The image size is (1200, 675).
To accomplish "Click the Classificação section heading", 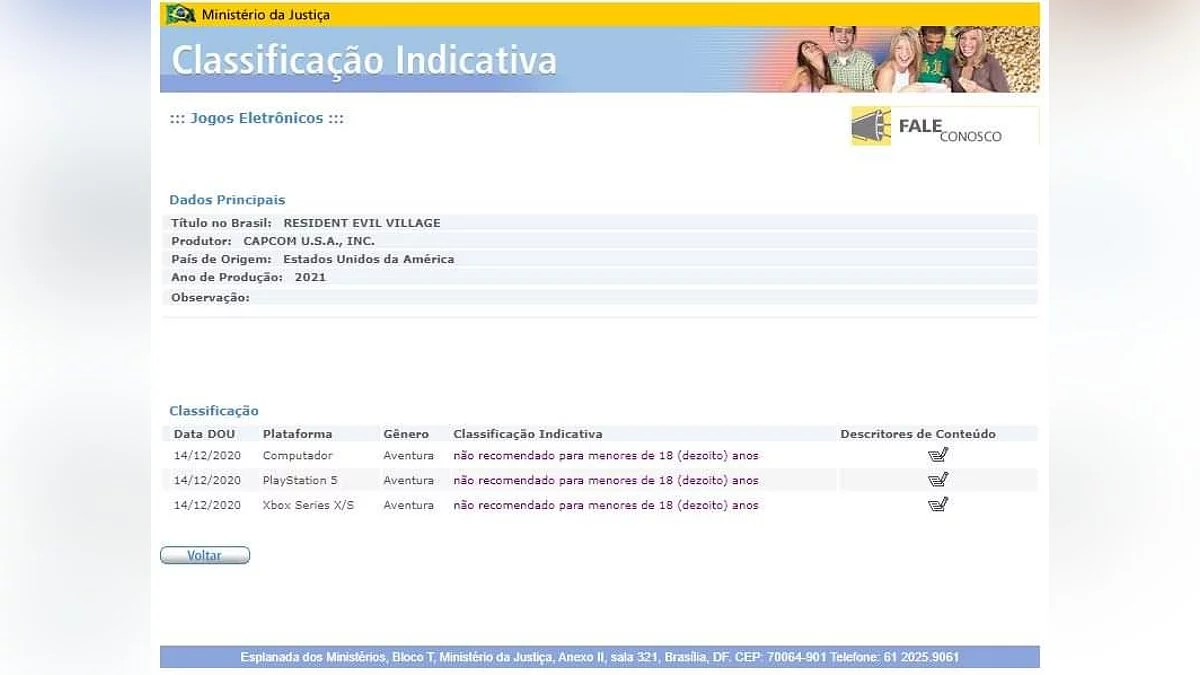I will (x=214, y=411).
